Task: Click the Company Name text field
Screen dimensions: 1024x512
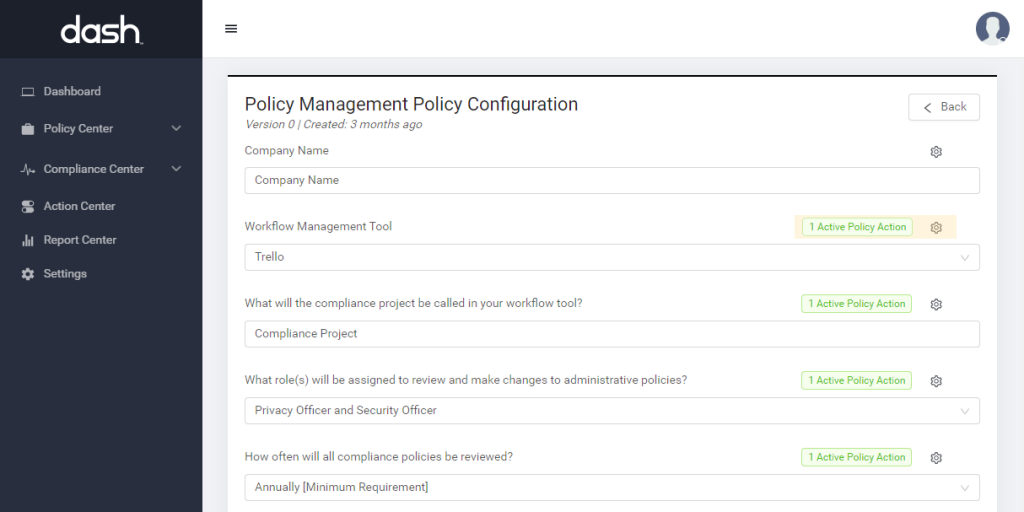Action: pyautogui.click(x=612, y=180)
